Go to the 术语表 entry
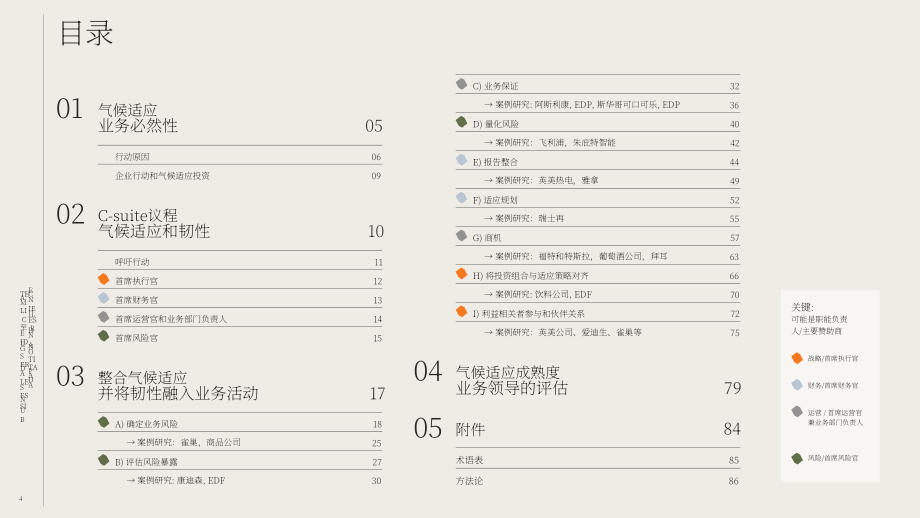The height and width of the screenshot is (518, 920). (x=469, y=461)
